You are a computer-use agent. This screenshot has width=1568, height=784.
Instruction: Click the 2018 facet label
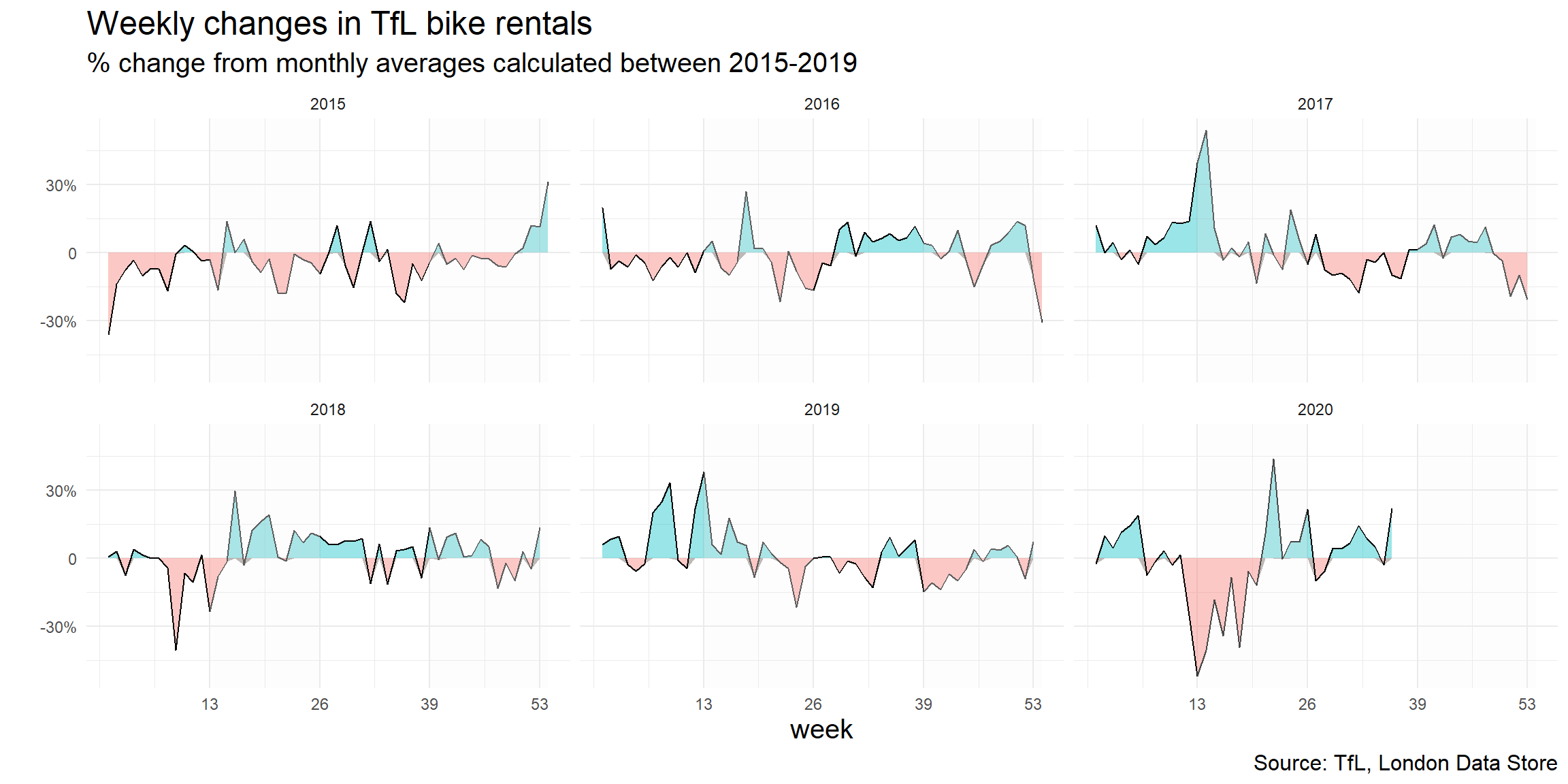click(327, 410)
